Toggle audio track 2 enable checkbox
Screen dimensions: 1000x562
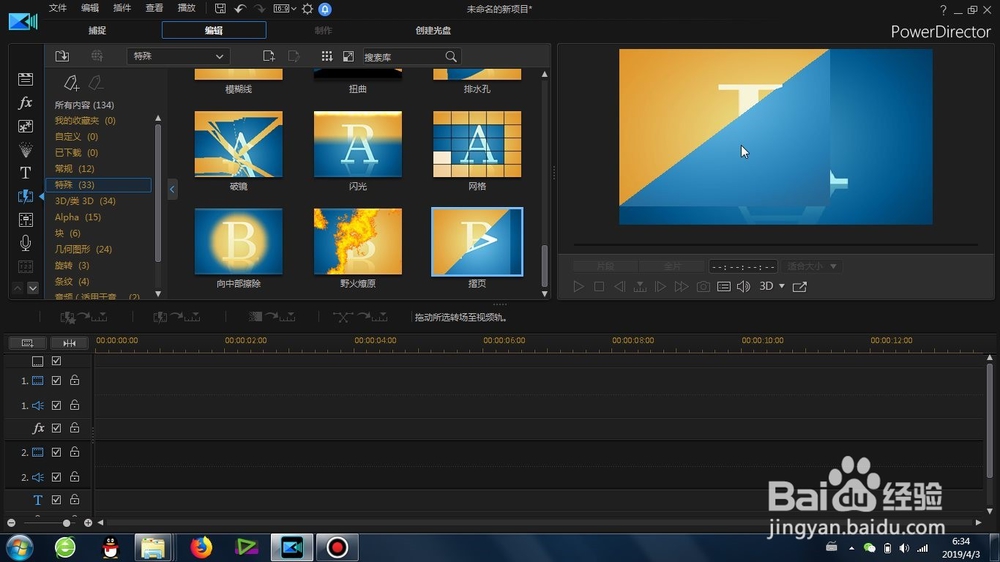(x=56, y=477)
